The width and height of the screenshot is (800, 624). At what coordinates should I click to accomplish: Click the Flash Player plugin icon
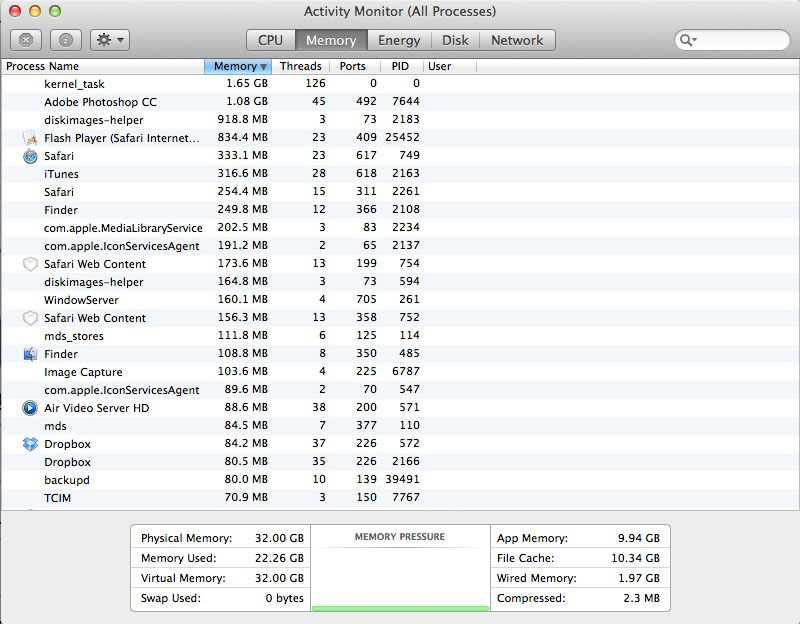coord(30,138)
